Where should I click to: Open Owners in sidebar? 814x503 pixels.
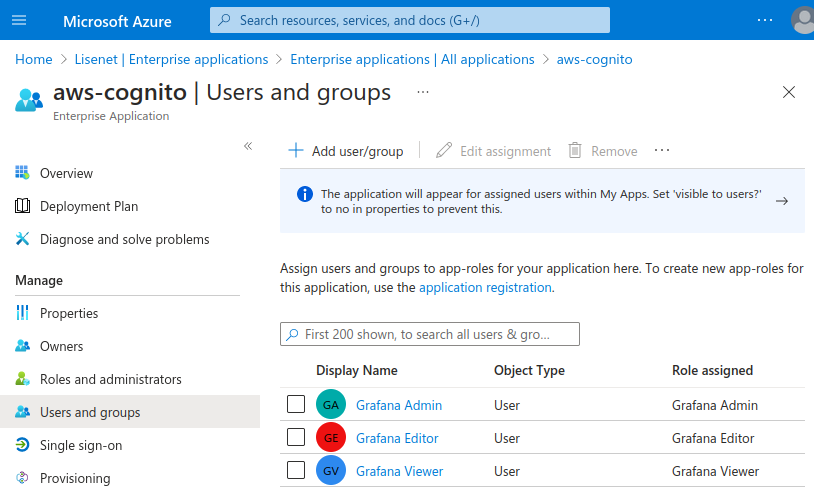[x=61, y=346]
